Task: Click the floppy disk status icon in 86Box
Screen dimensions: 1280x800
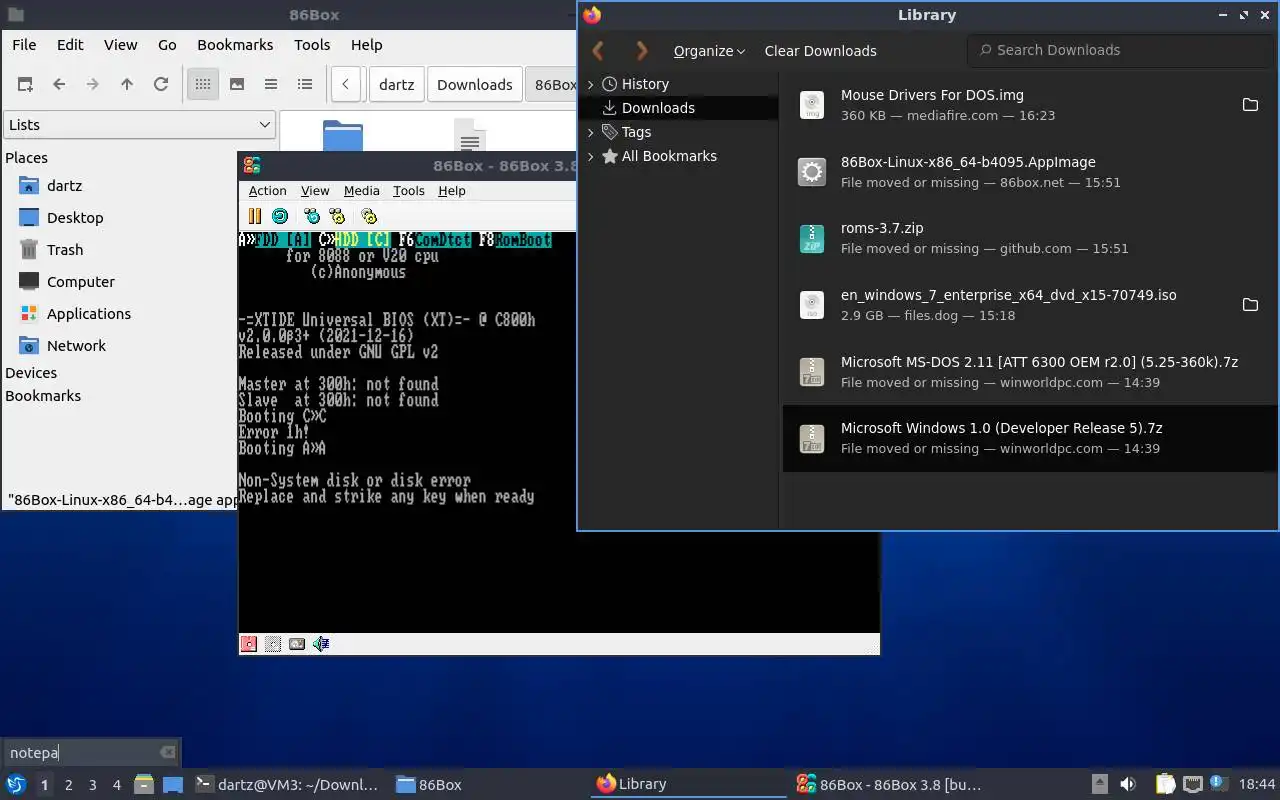Action: click(x=249, y=644)
